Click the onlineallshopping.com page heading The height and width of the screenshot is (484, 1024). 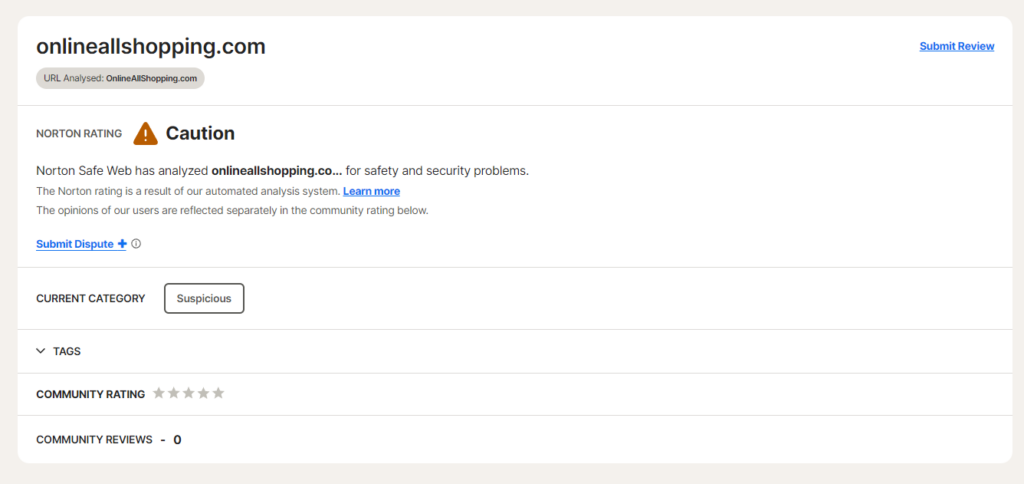pyautogui.click(x=151, y=46)
